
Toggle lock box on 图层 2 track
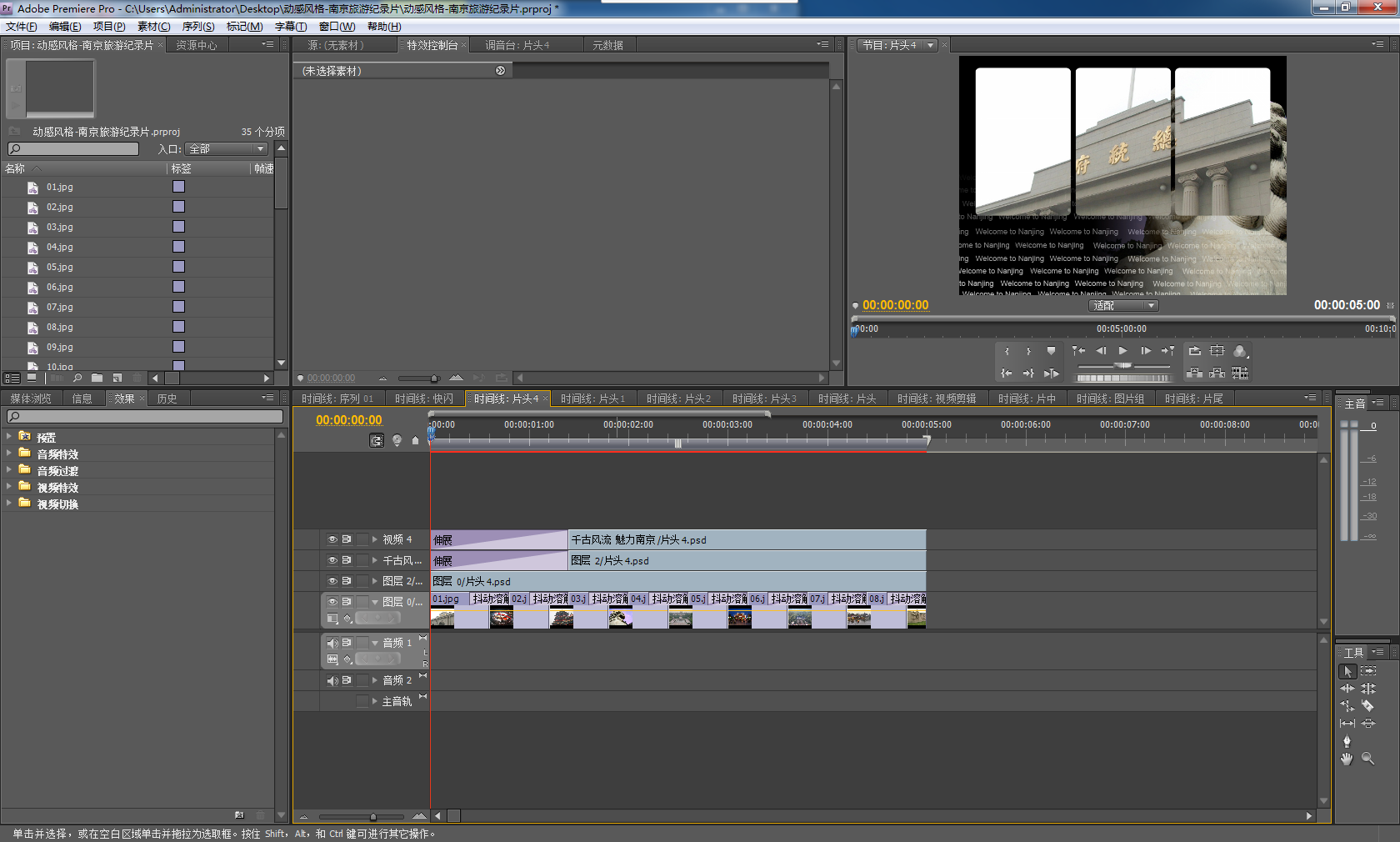[362, 581]
